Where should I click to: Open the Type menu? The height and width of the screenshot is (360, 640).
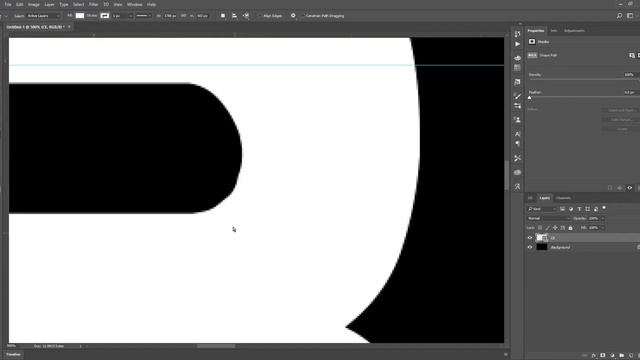coord(64,4)
